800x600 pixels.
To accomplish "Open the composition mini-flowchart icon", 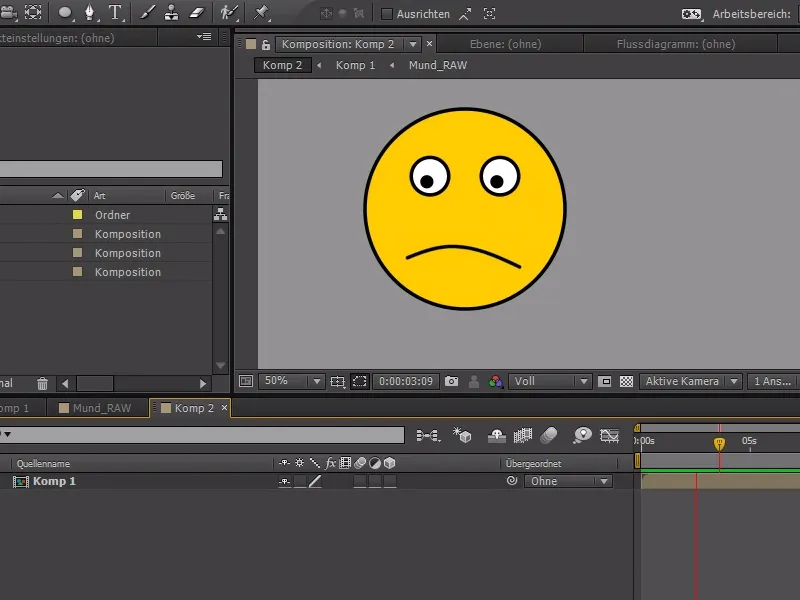I will coord(428,435).
